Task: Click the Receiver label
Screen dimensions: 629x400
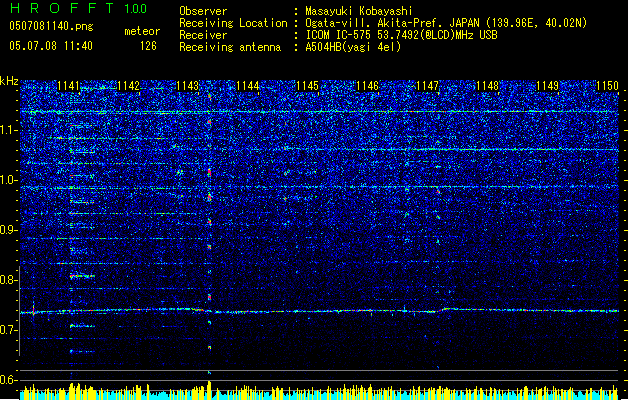Action: point(203,35)
